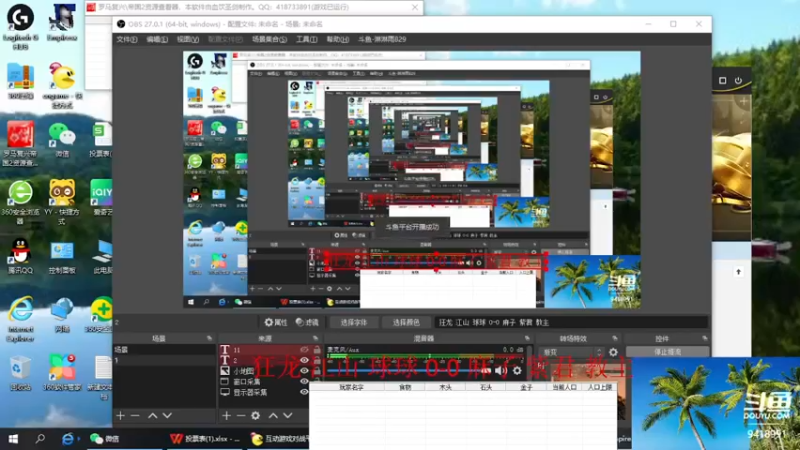The width and height of the screenshot is (800, 450).
Task: Add a new source with the plus icon
Action: pos(227,416)
